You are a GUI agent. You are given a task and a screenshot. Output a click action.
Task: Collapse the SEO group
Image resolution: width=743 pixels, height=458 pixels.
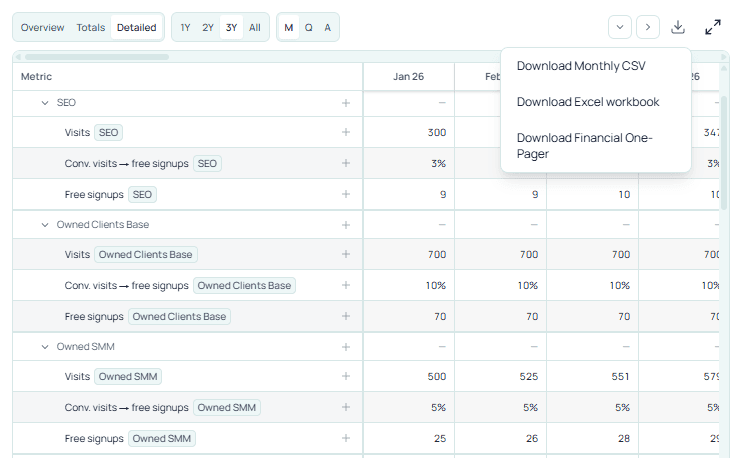45,103
